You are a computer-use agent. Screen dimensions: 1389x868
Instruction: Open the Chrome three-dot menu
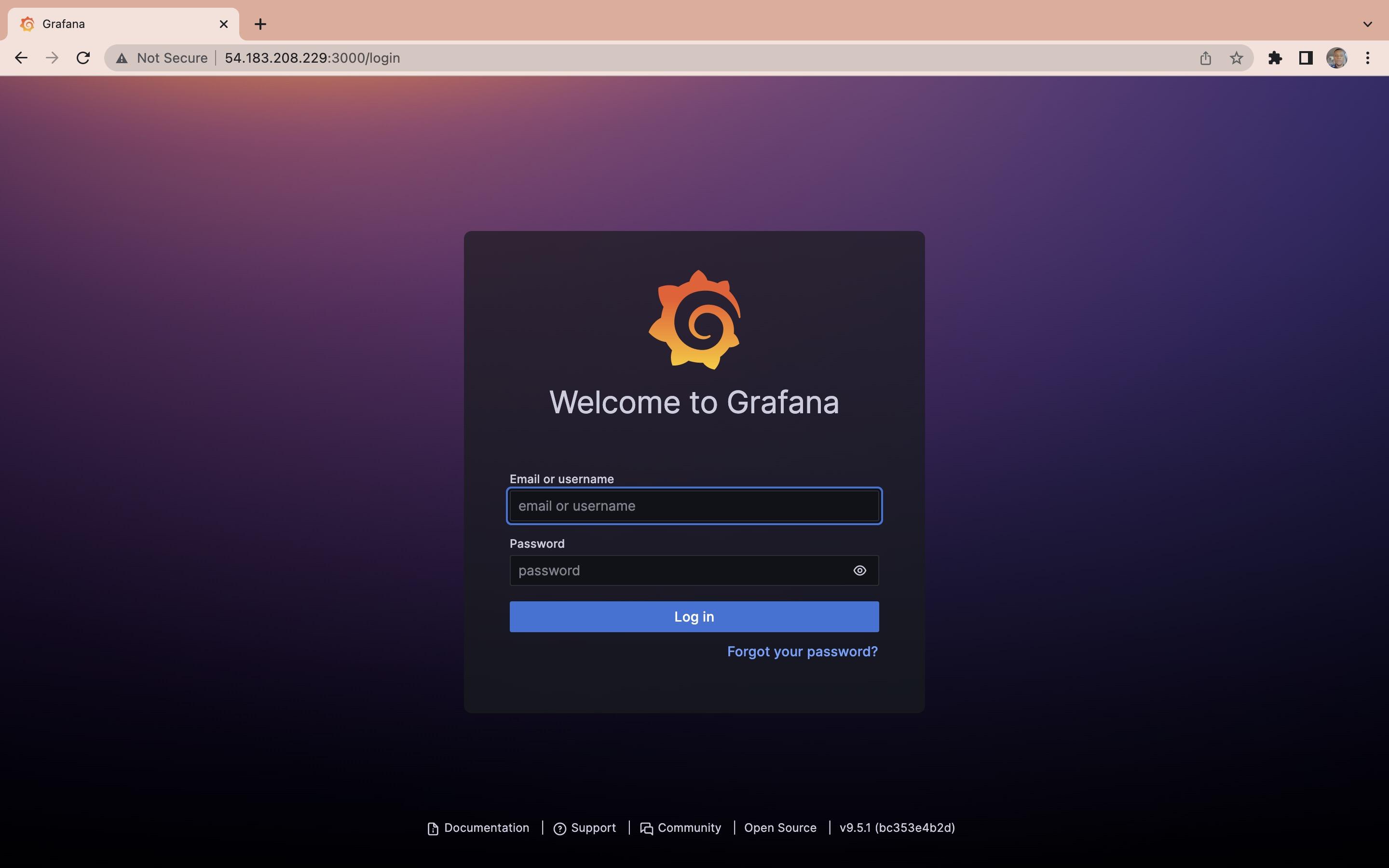tap(1368, 58)
